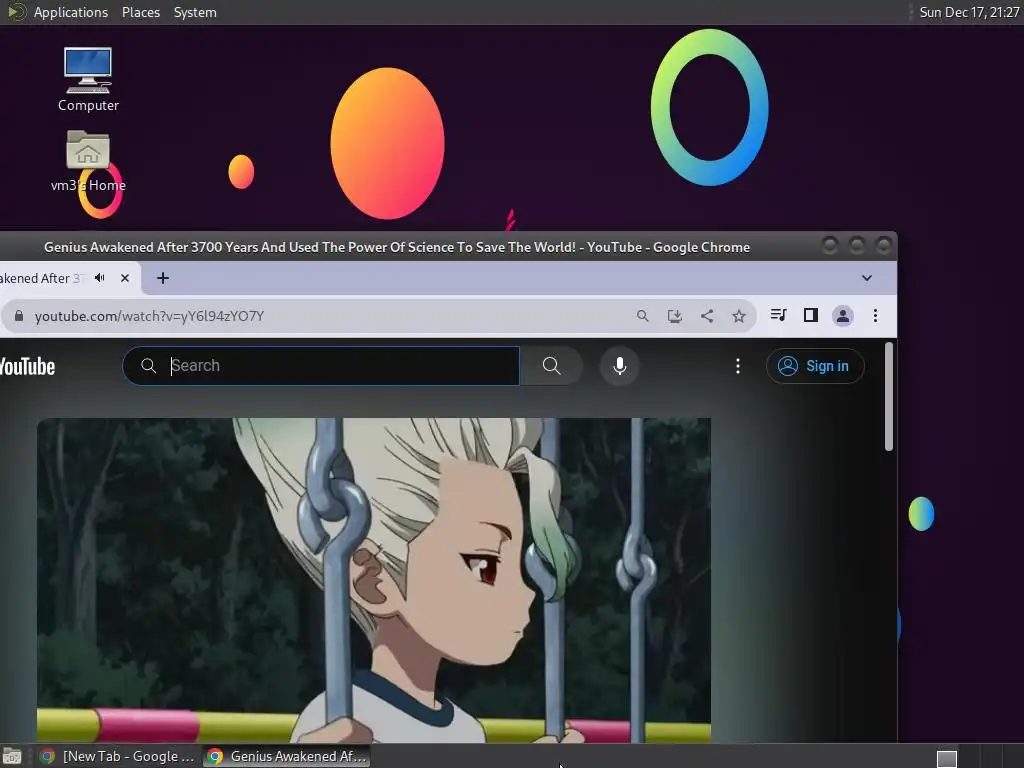The width and height of the screenshot is (1024, 768).
Task: Toggle the Chrome side panel
Action: [810, 315]
